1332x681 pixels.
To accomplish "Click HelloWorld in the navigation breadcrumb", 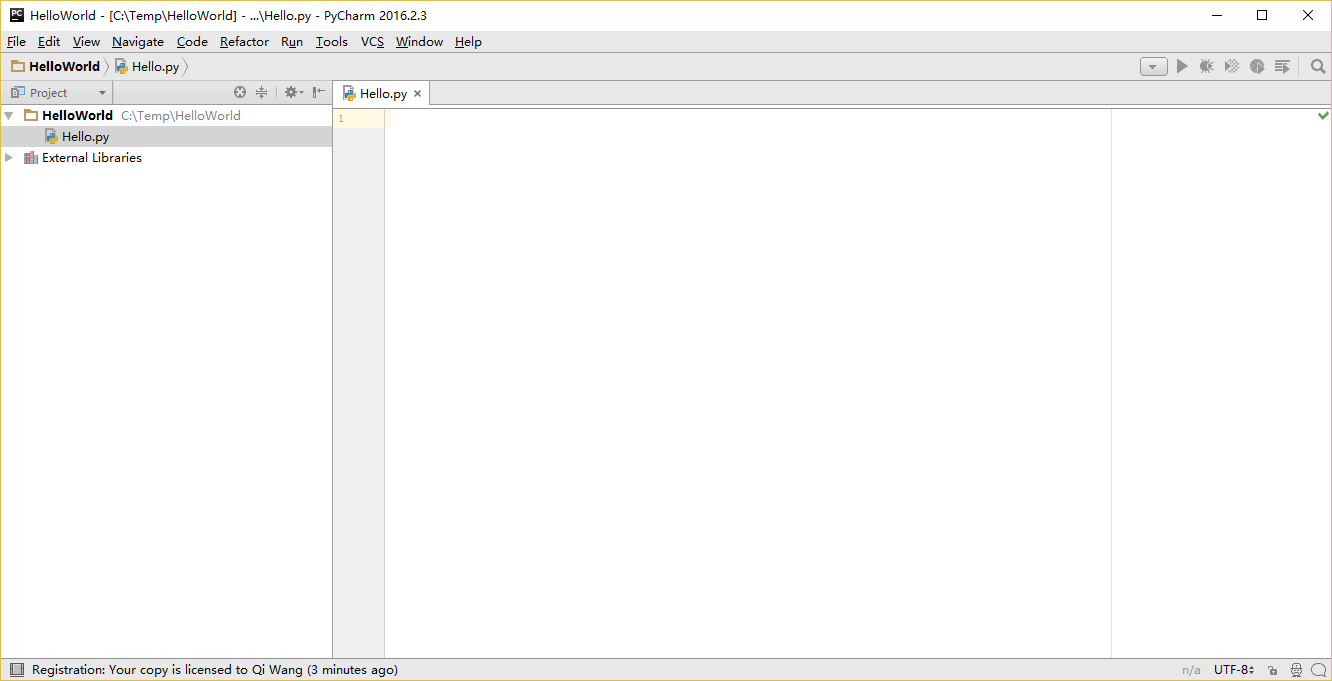I will point(56,66).
